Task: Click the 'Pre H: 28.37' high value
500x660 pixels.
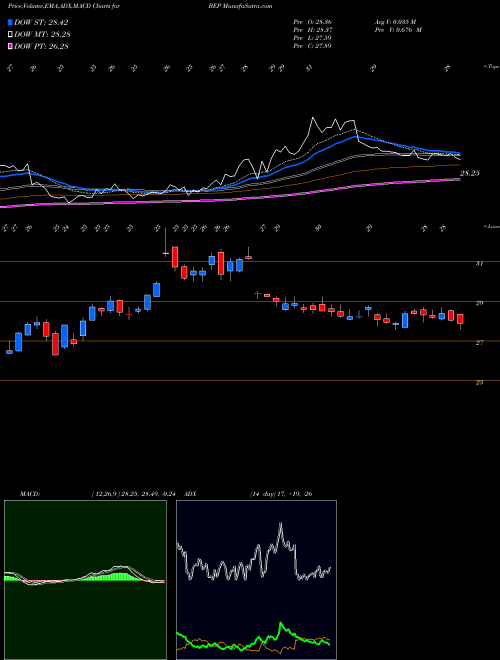Action: coord(313,30)
